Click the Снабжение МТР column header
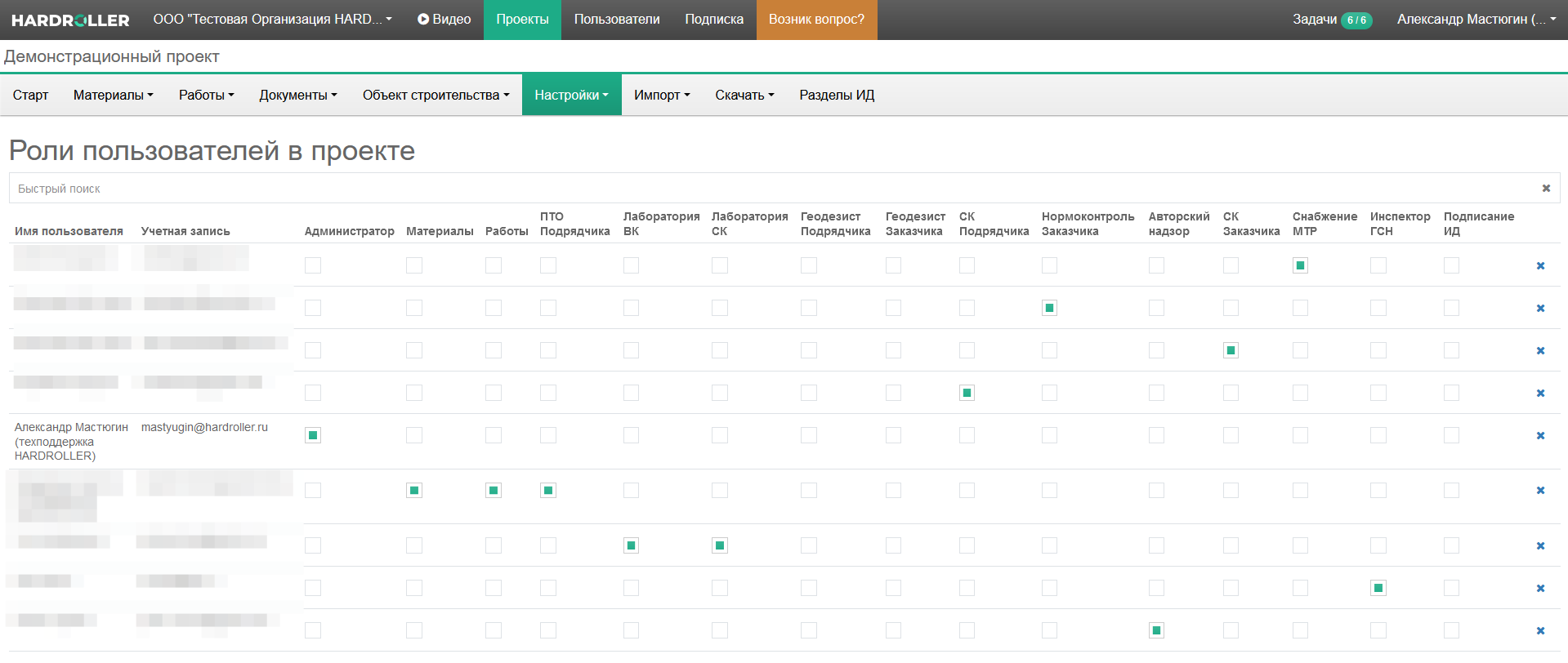 point(1325,224)
